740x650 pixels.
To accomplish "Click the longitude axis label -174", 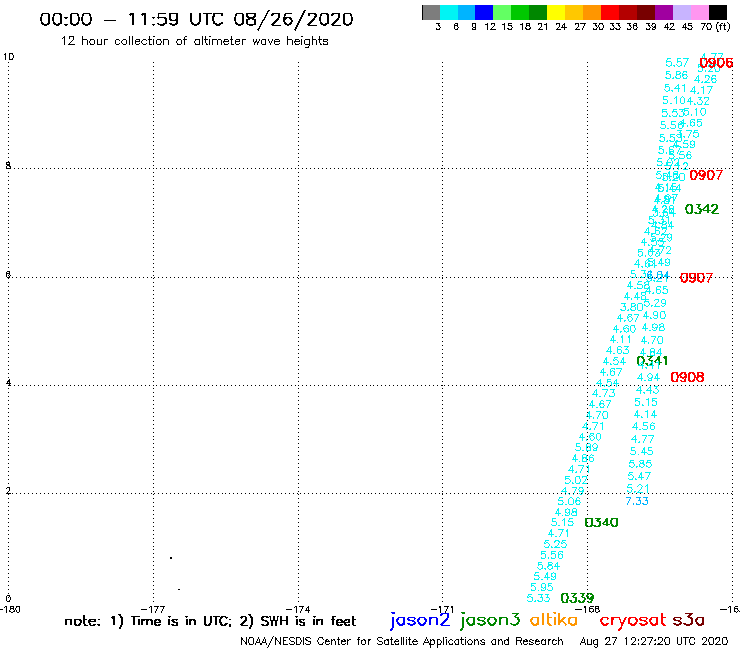I will point(298,609).
